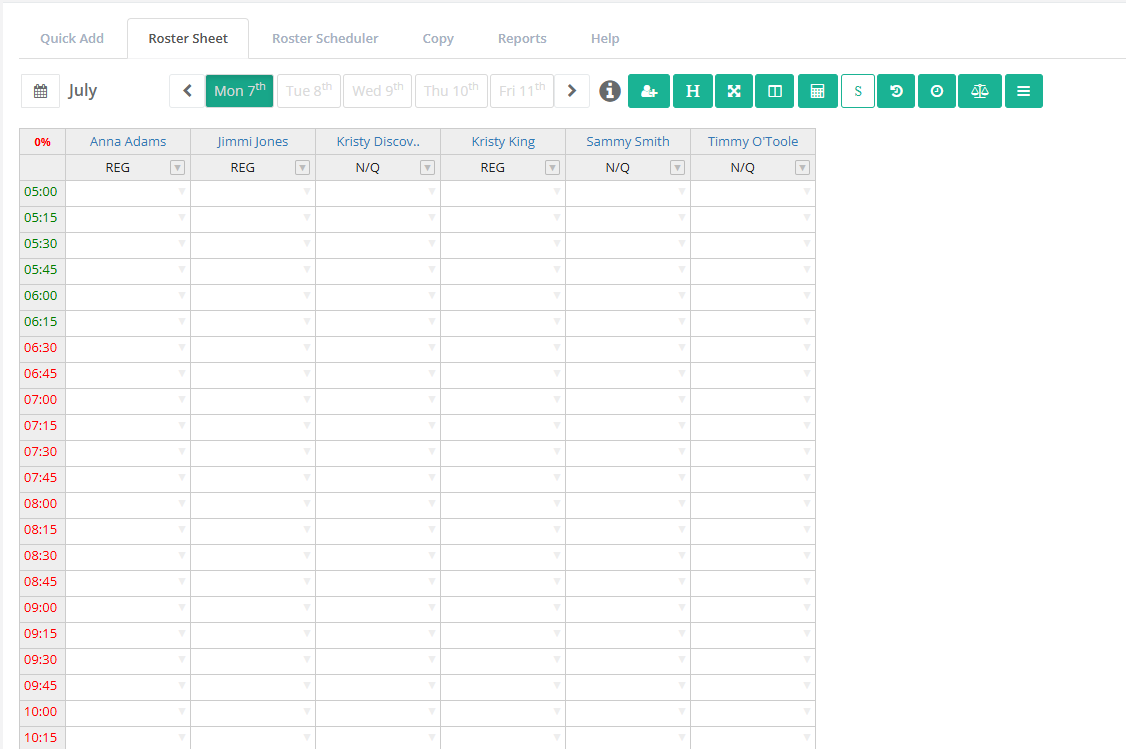This screenshot has height=749, width=1126.
Task: Click the expand fullscreen icon
Action: click(734, 91)
